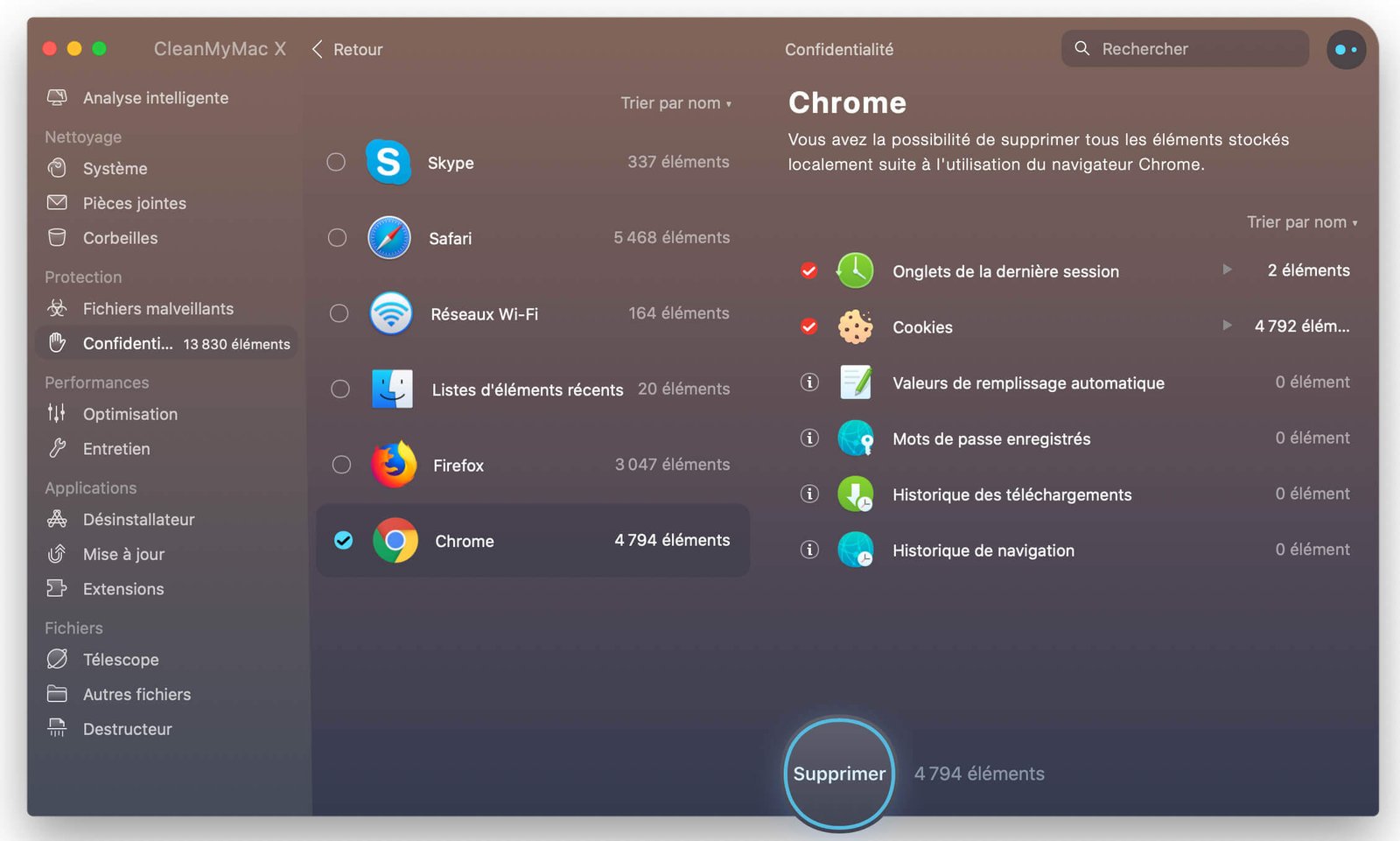This screenshot has height=841, width=1400.
Task: Click the Finder icon for Listes d'éléments récents
Action: tap(392, 389)
